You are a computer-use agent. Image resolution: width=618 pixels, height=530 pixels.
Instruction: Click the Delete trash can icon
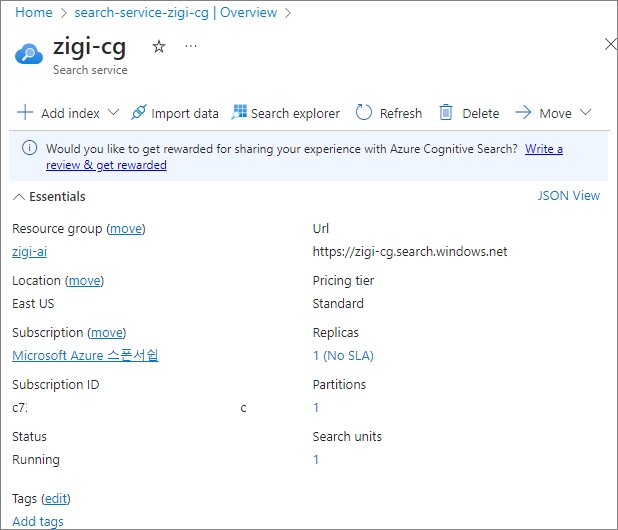coord(446,112)
